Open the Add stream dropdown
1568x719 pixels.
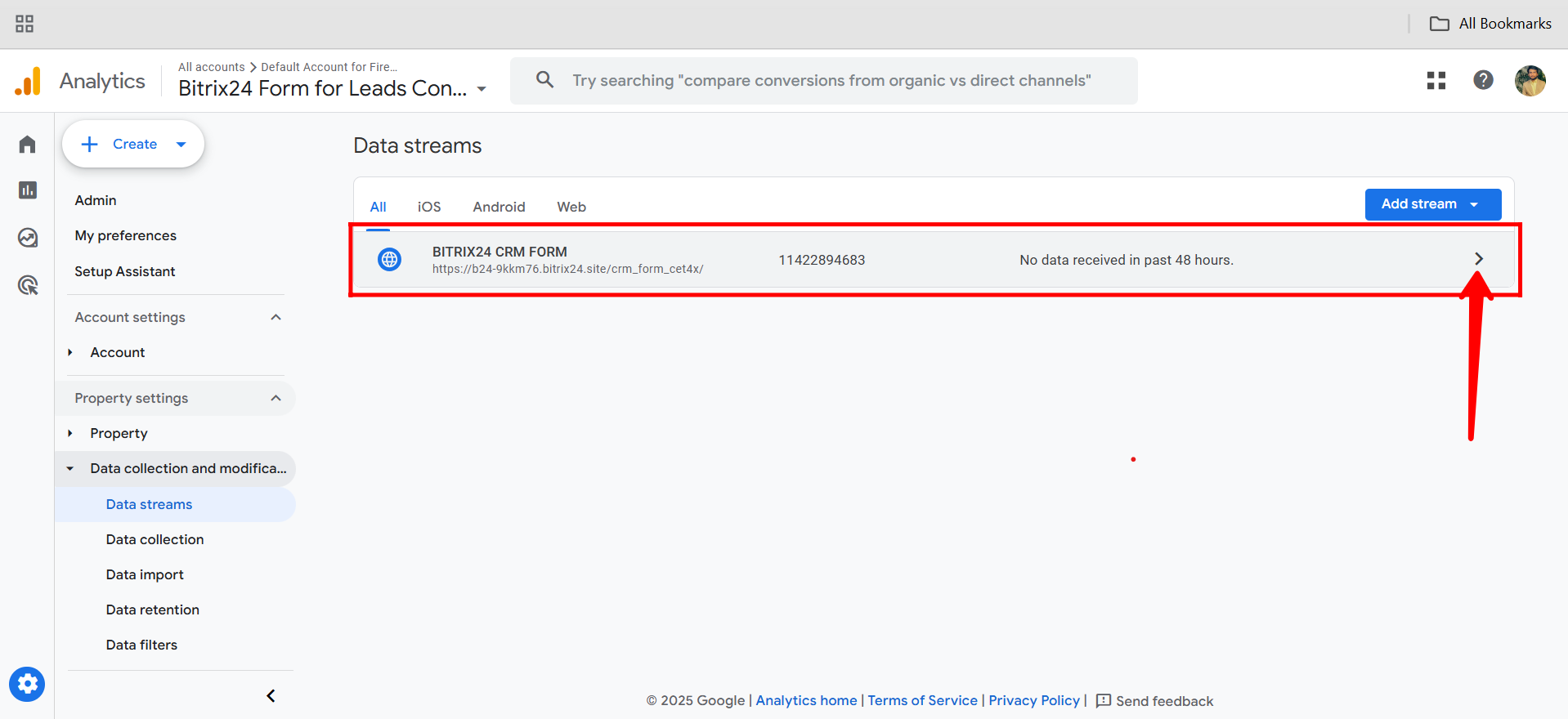pyautogui.click(x=1432, y=204)
